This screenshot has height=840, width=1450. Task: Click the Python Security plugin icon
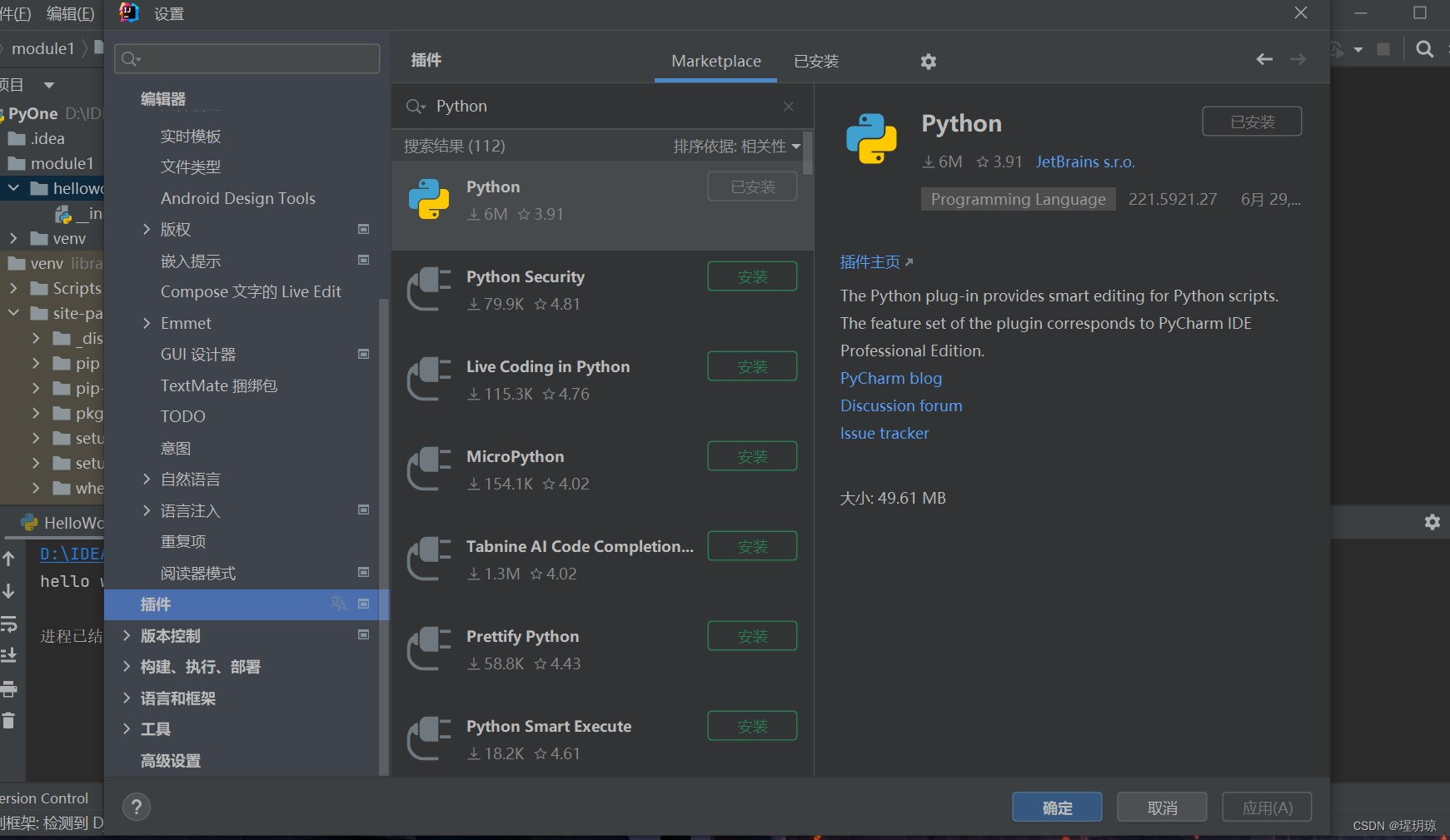click(429, 289)
